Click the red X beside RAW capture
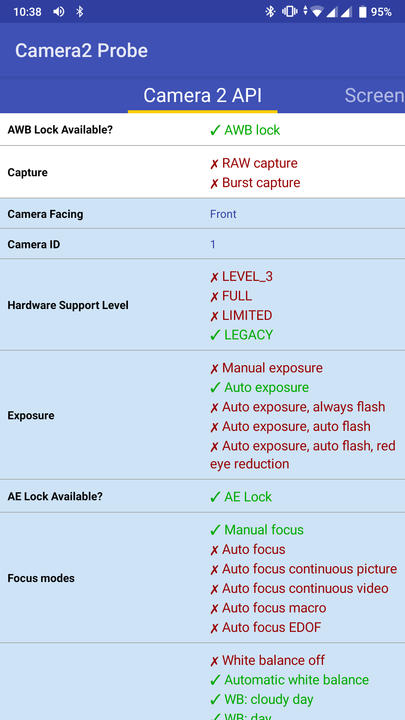Image resolution: width=405 pixels, height=720 pixels. pyautogui.click(x=214, y=164)
